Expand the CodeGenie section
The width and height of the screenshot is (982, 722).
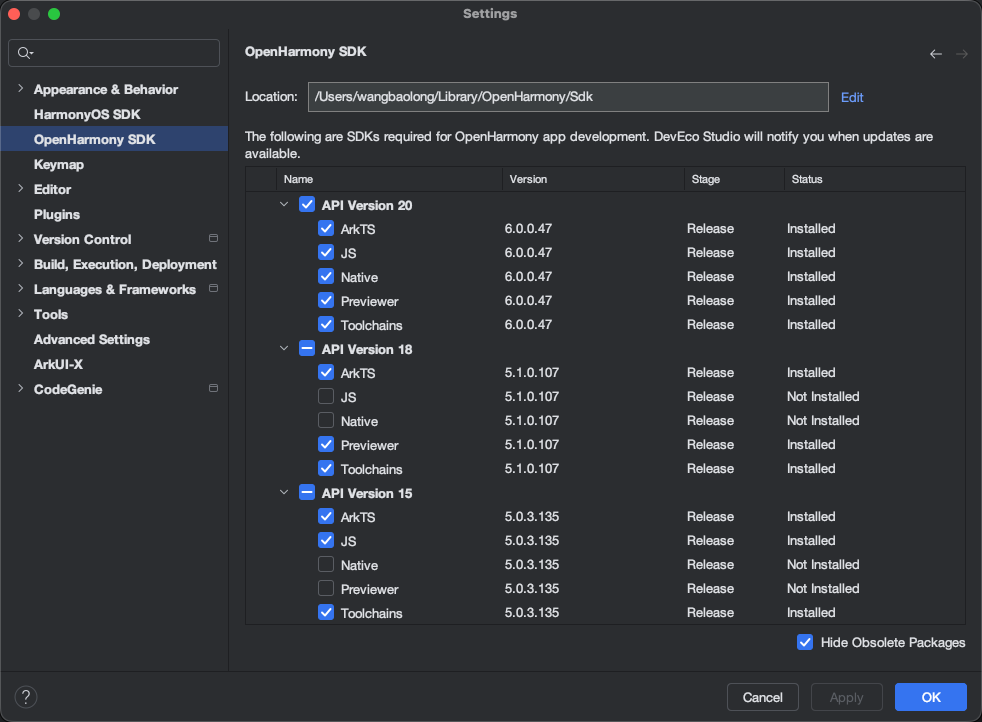(x=21, y=389)
